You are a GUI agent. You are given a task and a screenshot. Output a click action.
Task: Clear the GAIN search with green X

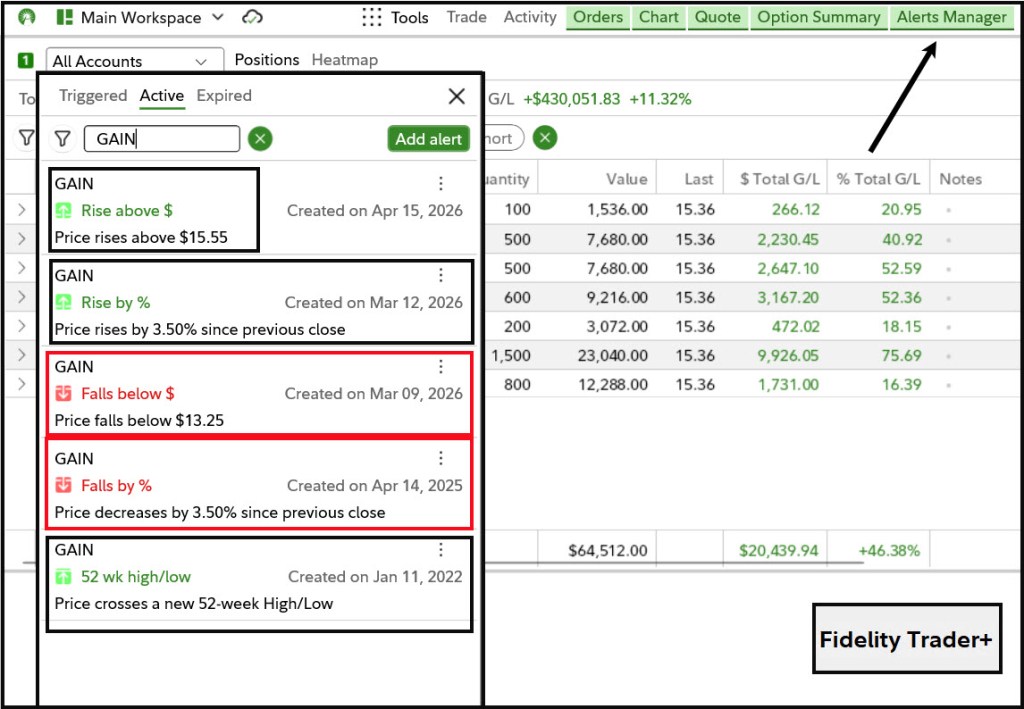pyautogui.click(x=260, y=139)
